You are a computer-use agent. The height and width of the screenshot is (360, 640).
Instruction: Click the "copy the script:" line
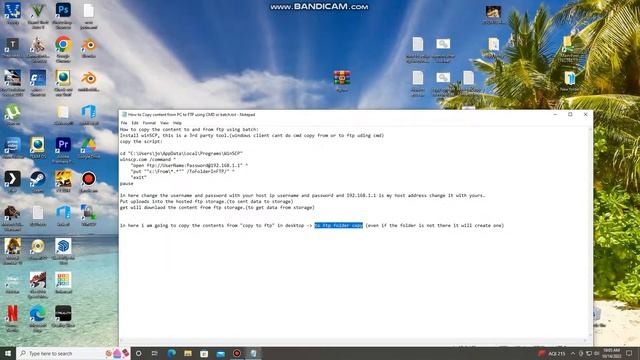pos(141,142)
